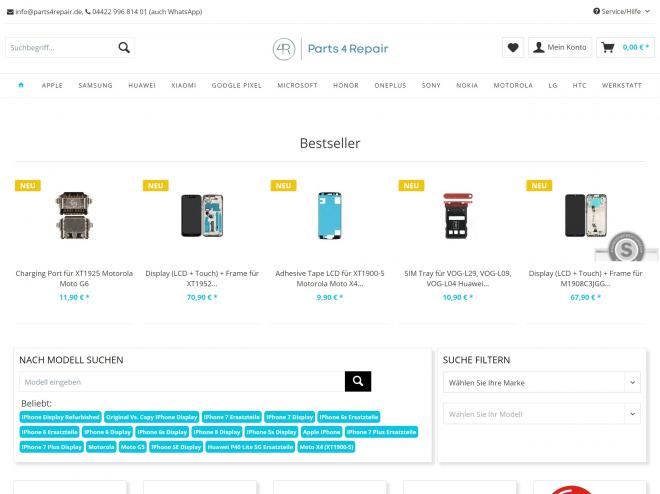The height and width of the screenshot is (494, 660).
Task: Open the Google Pixel menu
Action: tap(237, 85)
